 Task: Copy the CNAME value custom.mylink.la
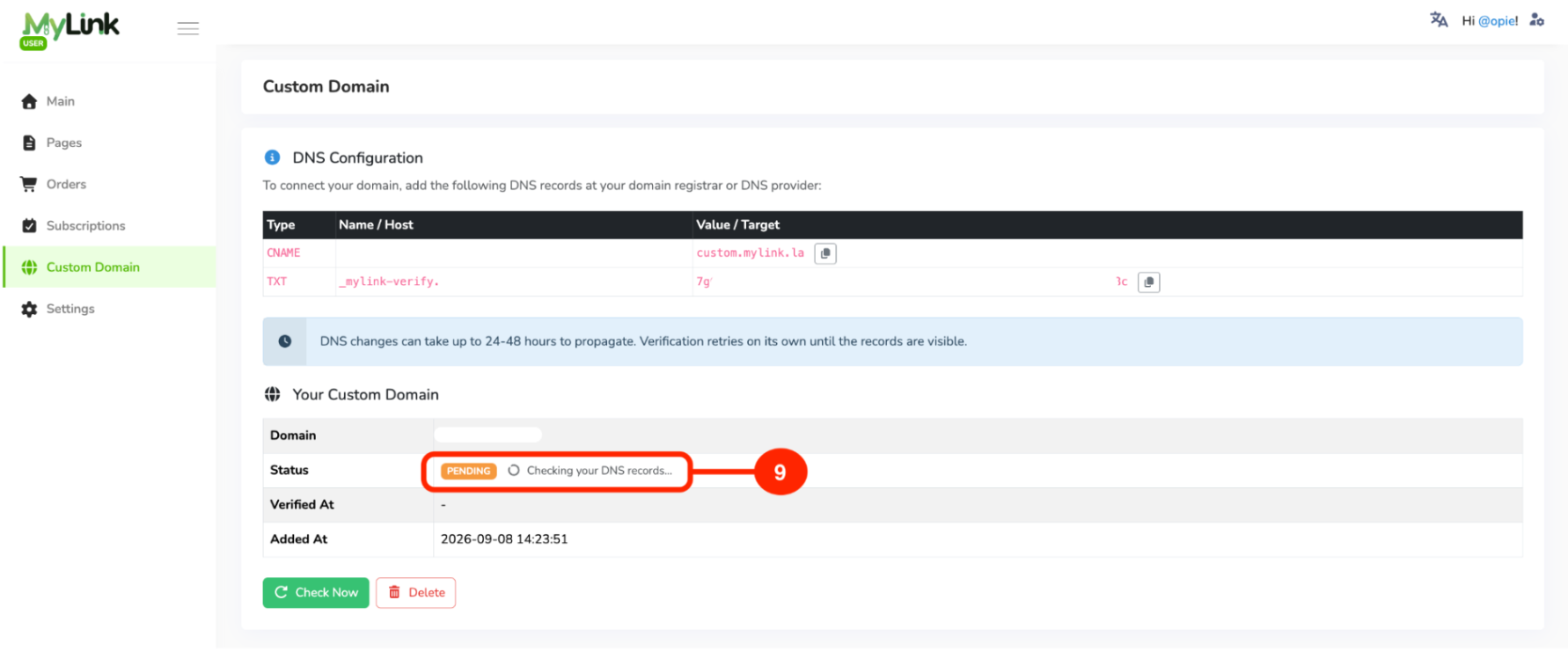(x=825, y=253)
